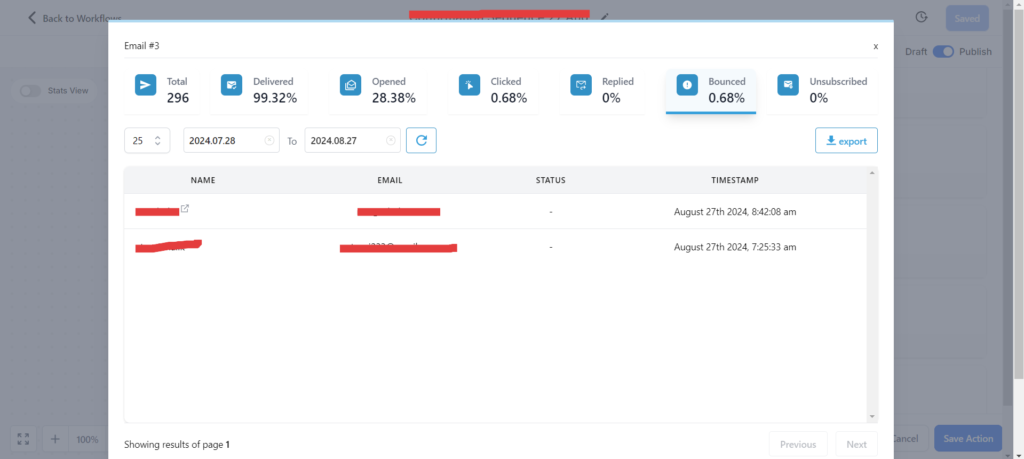The image size is (1024, 459).
Task: Edit the start date 2024.07.28 field
Action: (x=231, y=140)
